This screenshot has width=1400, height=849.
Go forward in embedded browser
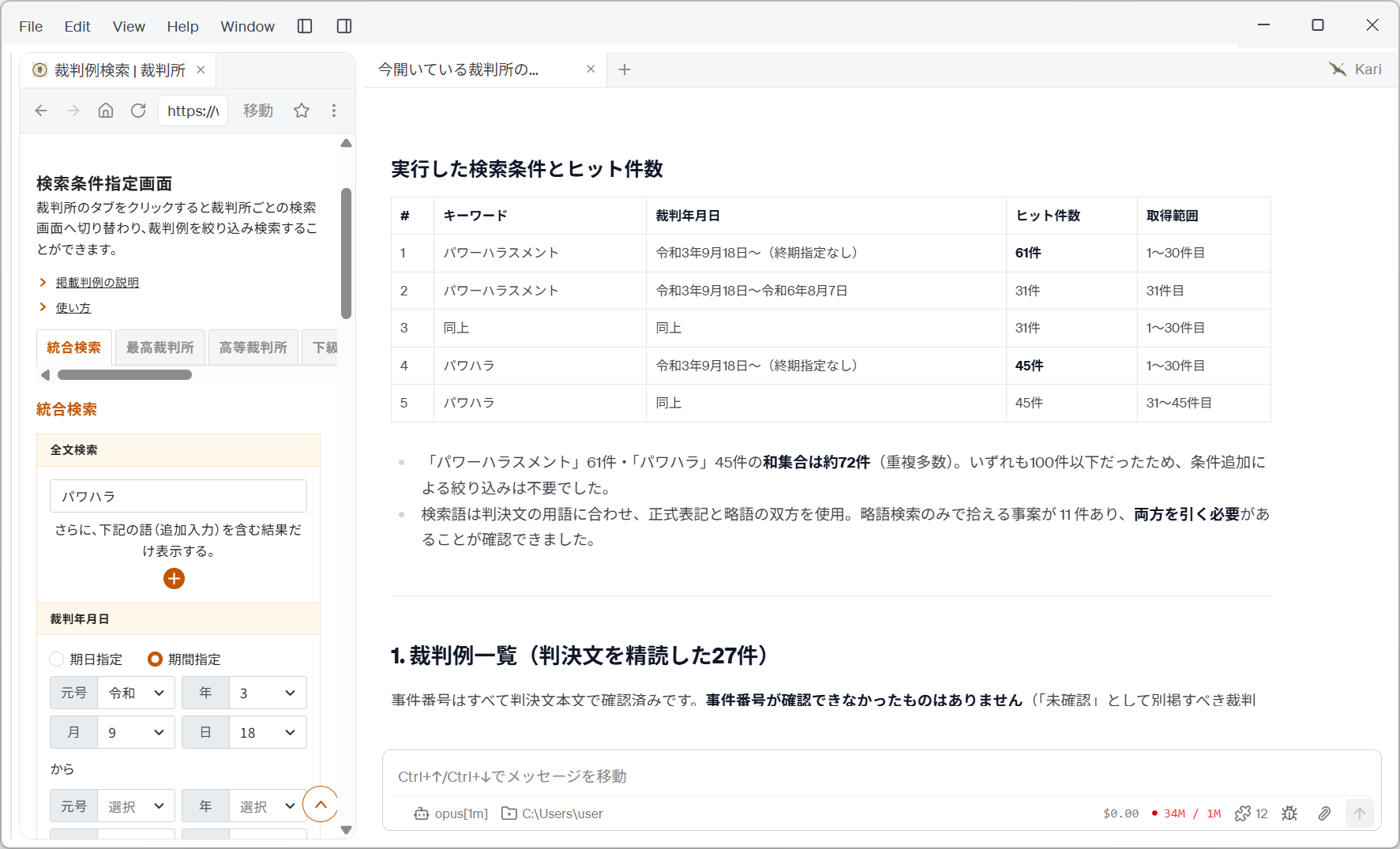[73, 111]
